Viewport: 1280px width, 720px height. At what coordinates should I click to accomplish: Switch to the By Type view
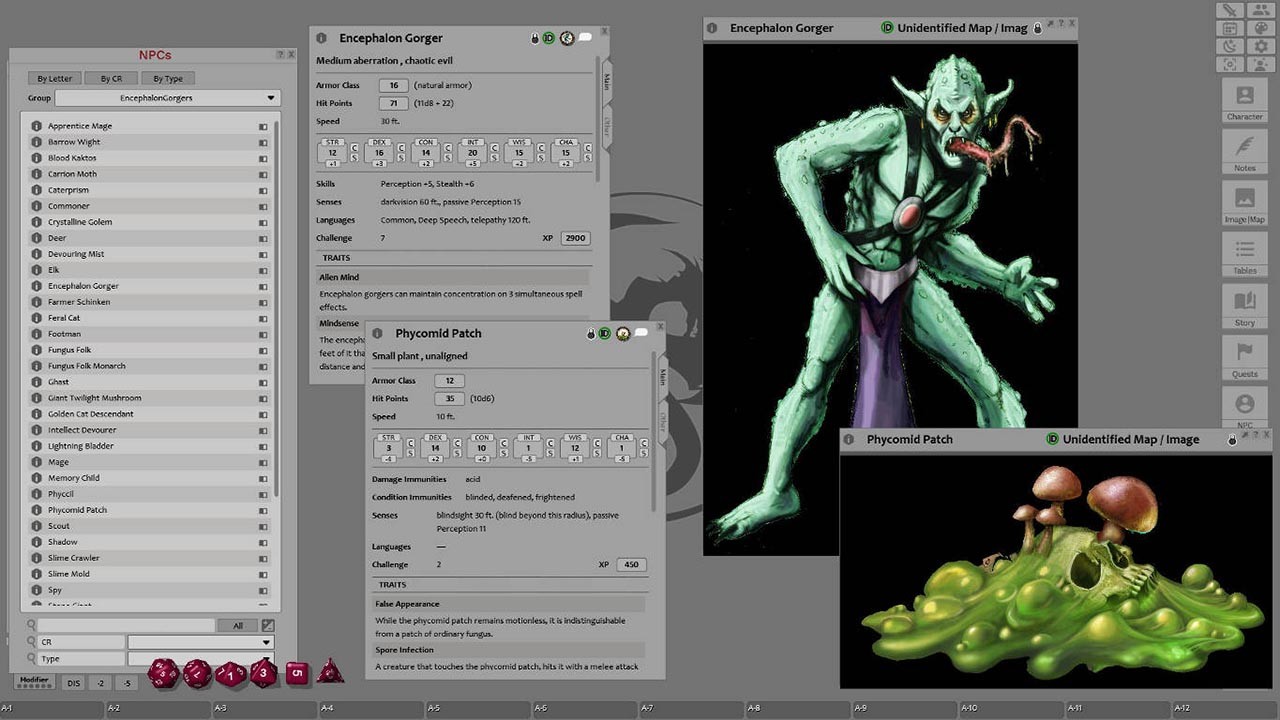click(x=167, y=78)
